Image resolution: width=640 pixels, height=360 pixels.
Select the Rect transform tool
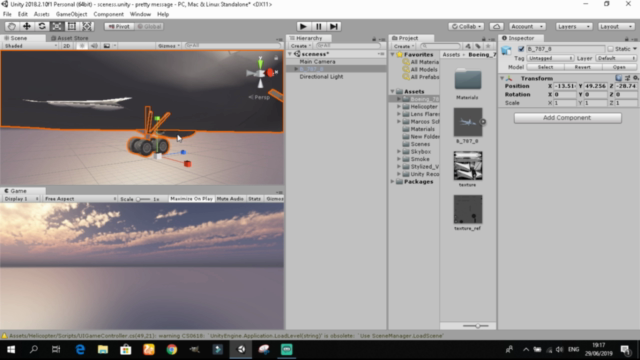pos(72,27)
